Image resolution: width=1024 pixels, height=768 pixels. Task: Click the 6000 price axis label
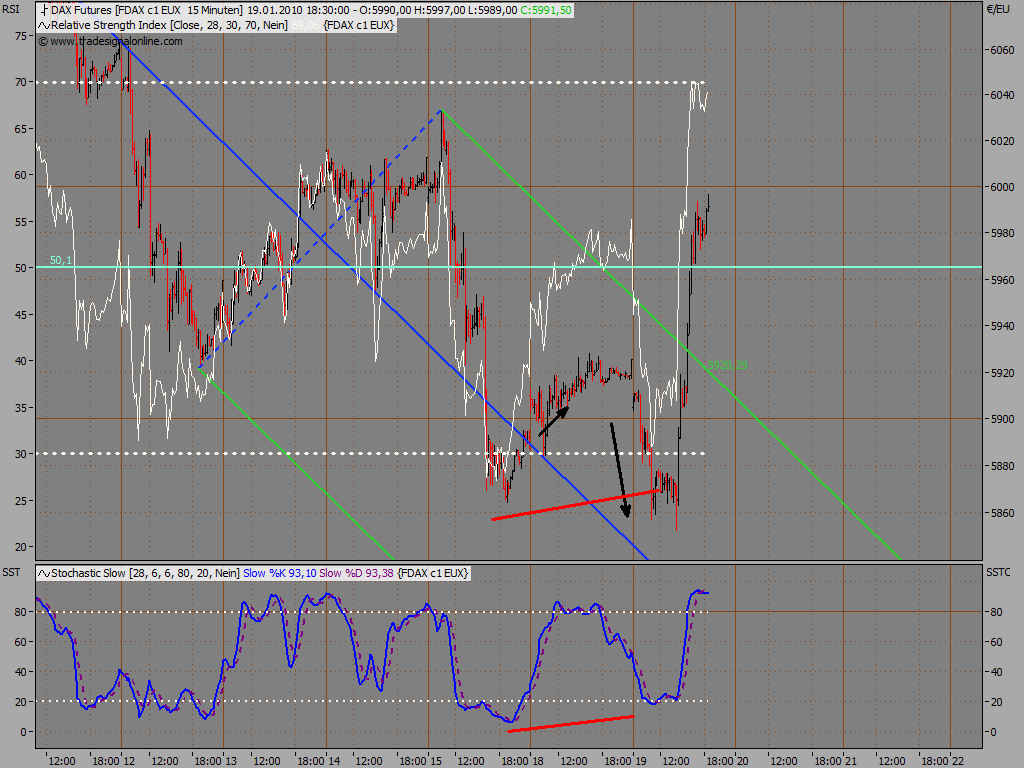[1001, 187]
